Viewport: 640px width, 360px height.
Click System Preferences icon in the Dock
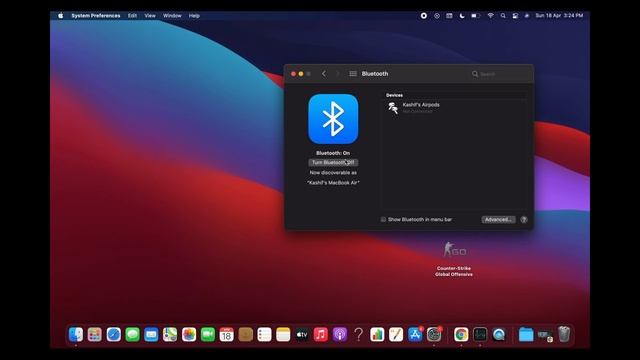click(x=434, y=335)
